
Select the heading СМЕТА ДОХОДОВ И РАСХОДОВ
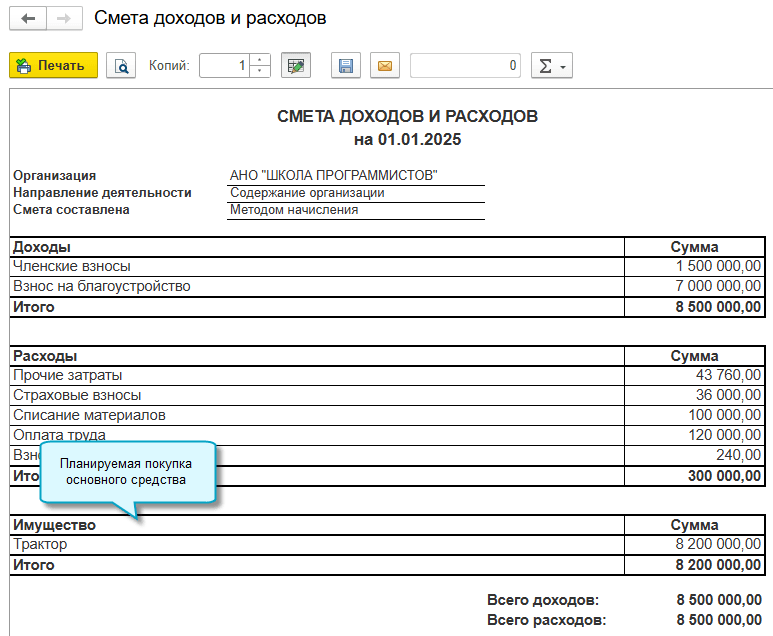[x=407, y=116]
